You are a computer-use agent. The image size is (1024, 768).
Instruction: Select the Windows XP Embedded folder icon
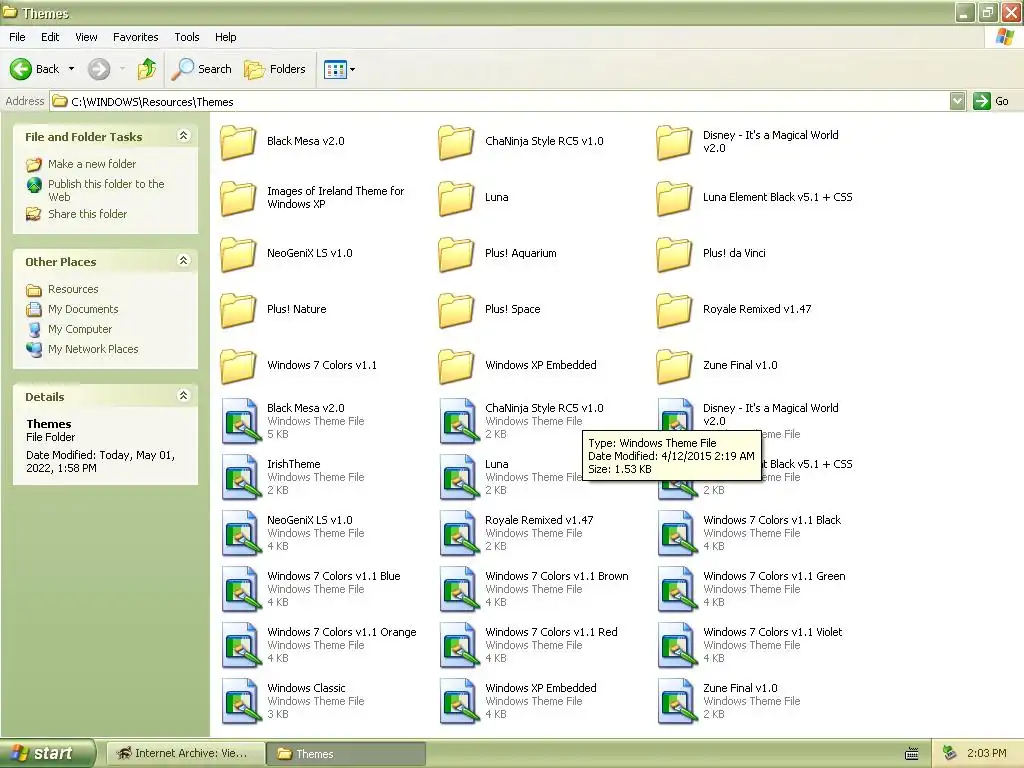456,366
